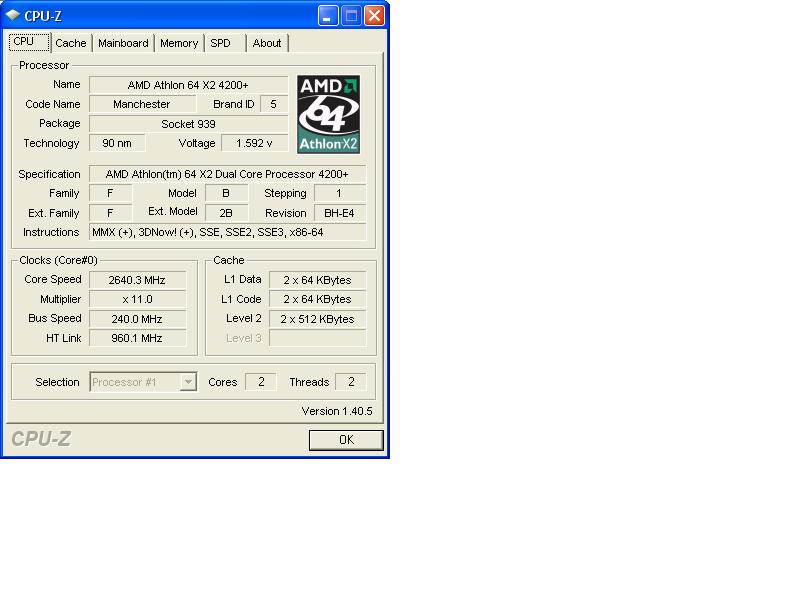
Task: Click the Cores count value
Action: tap(261, 382)
